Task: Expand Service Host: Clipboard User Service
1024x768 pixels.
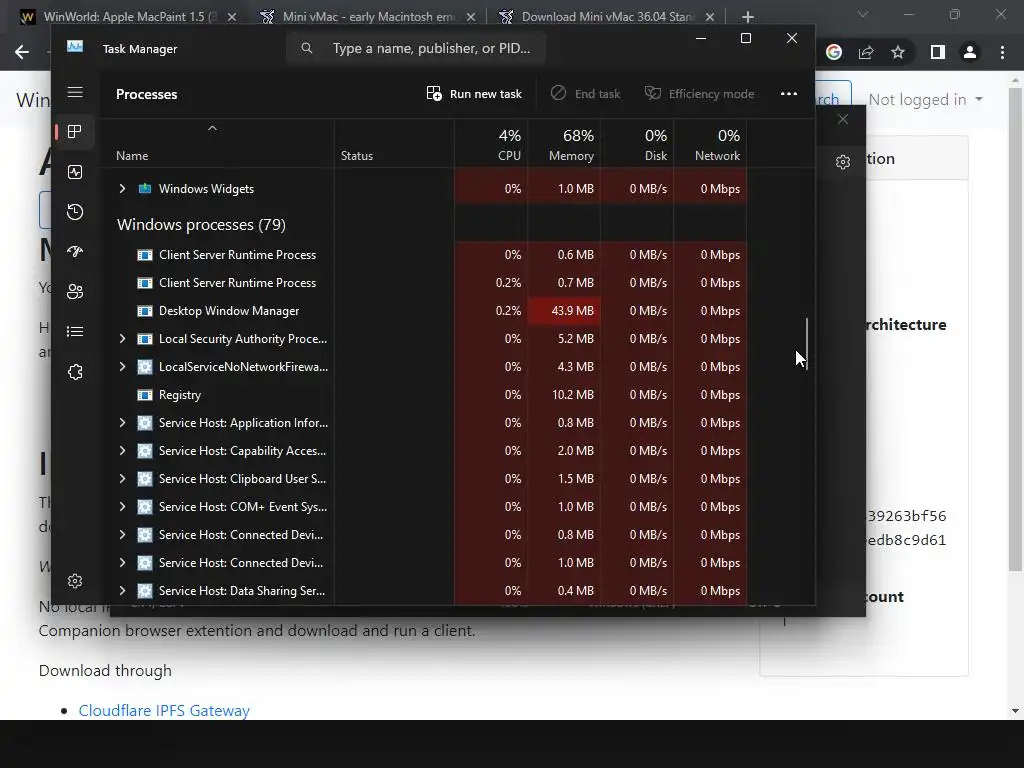Action: pyautogui.click(x=122, y=479)
